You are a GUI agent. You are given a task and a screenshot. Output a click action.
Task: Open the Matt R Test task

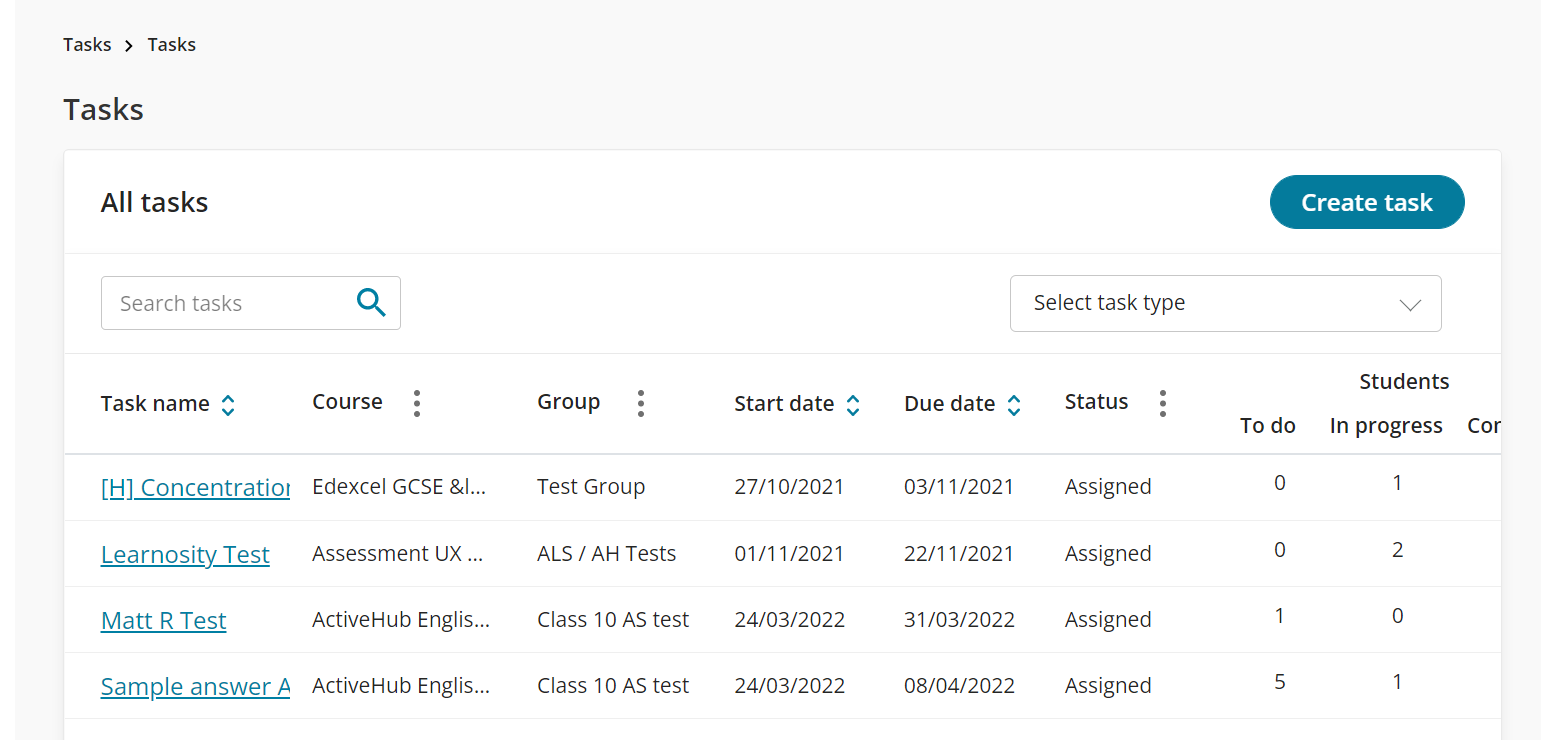pyautogui.click(x=163, y=620)
